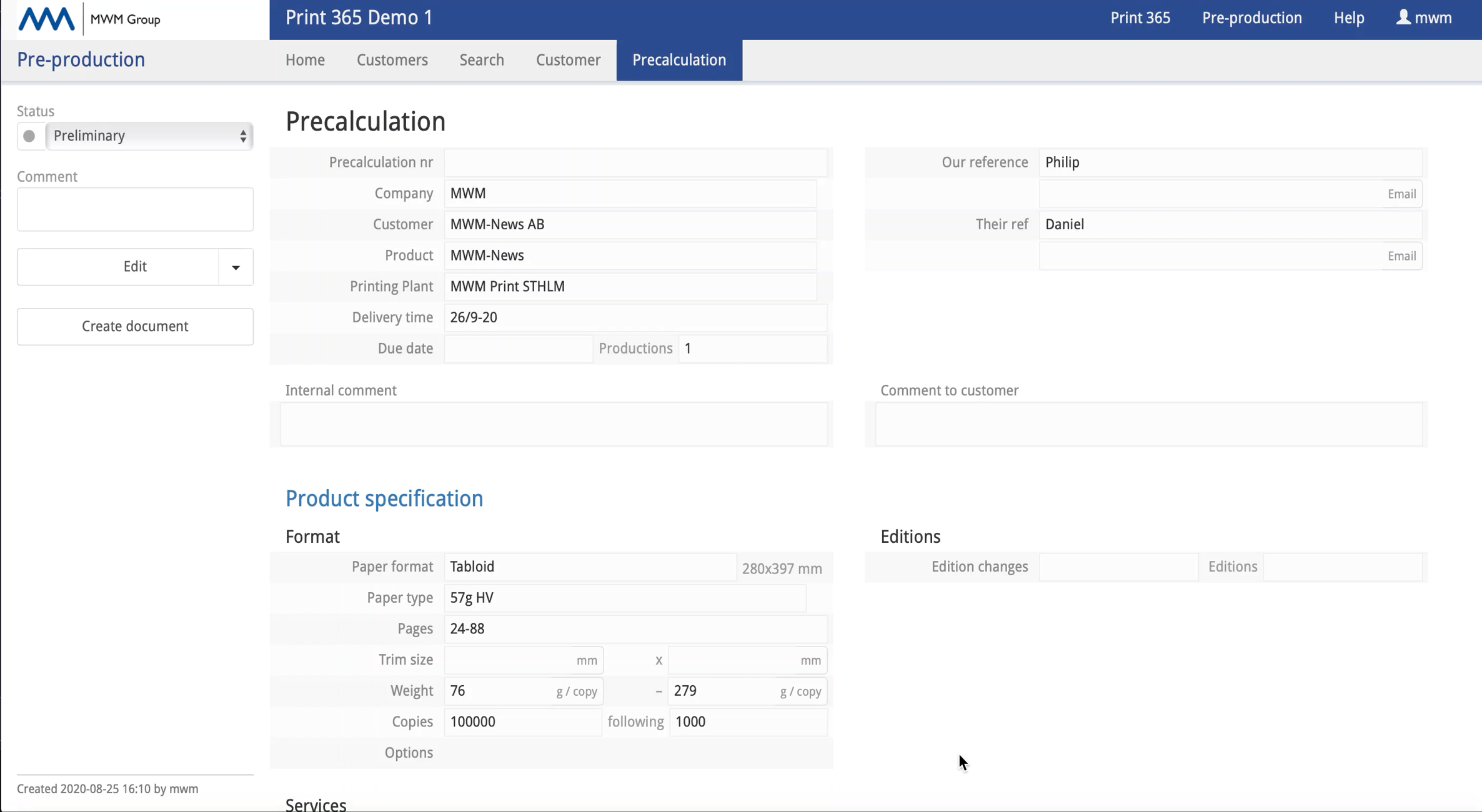Click the Print 365 Demo 1 title
1482x812 pixels.
point(359,17)
